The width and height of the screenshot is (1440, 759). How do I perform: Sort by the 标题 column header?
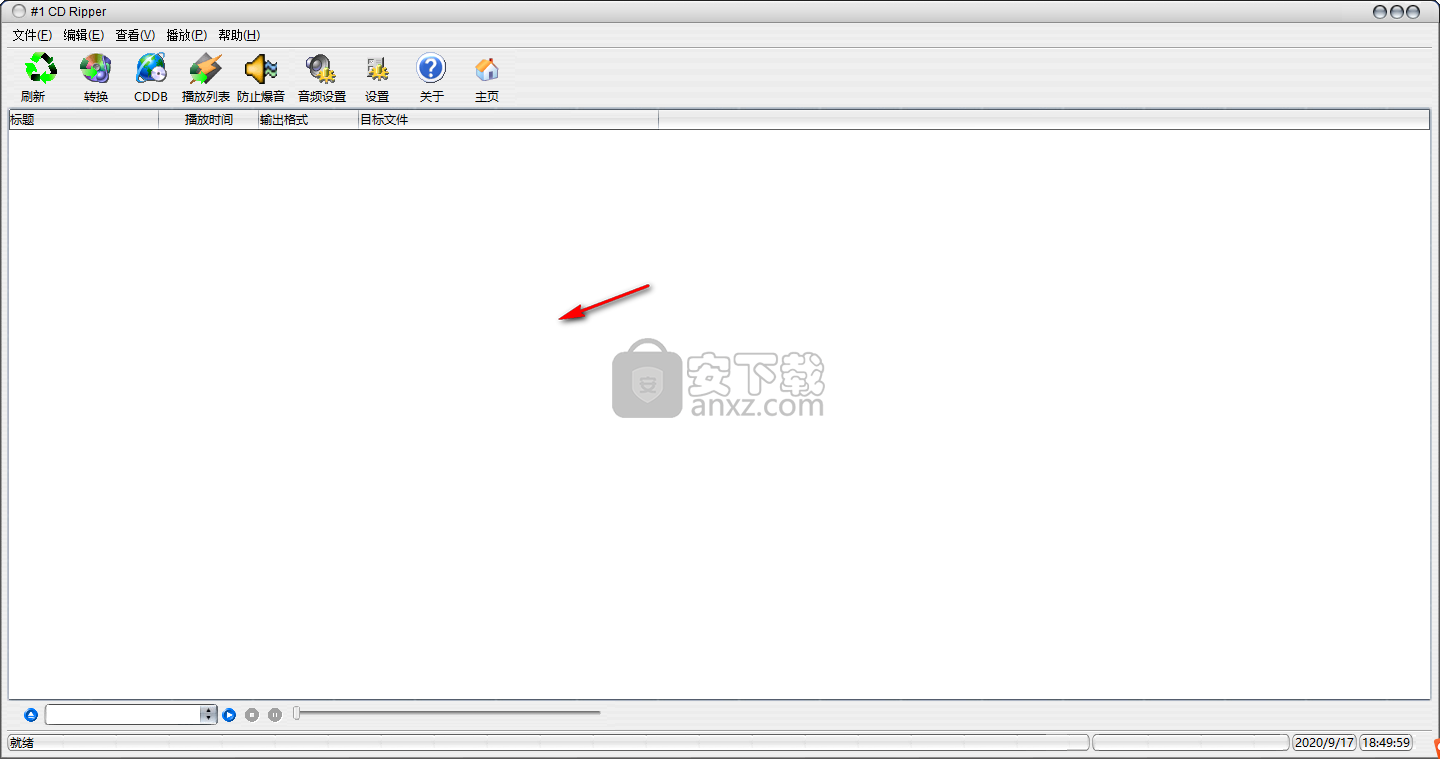(84, 120)
